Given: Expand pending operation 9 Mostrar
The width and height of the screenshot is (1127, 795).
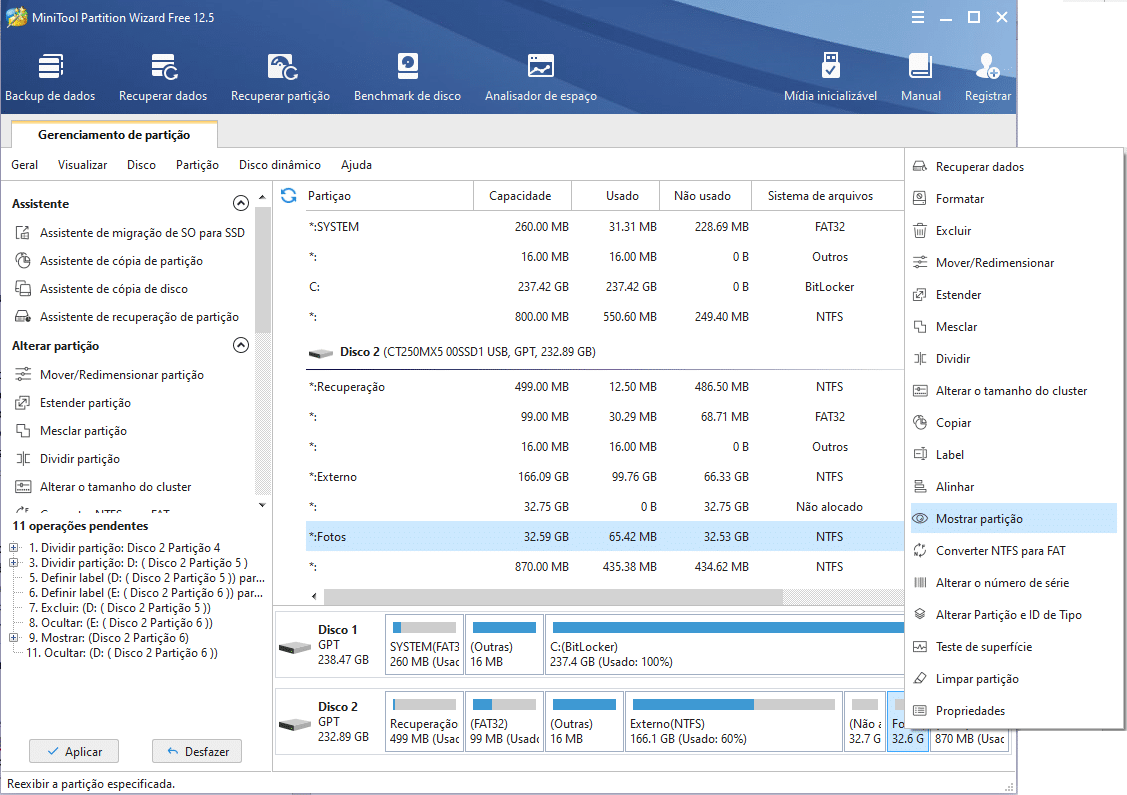Looking at the screenshot, I should [x=14, y=638].
